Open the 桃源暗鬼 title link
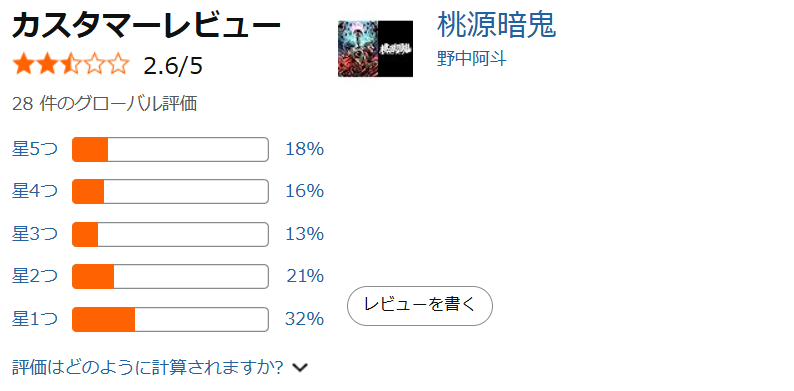 (496, 25)
